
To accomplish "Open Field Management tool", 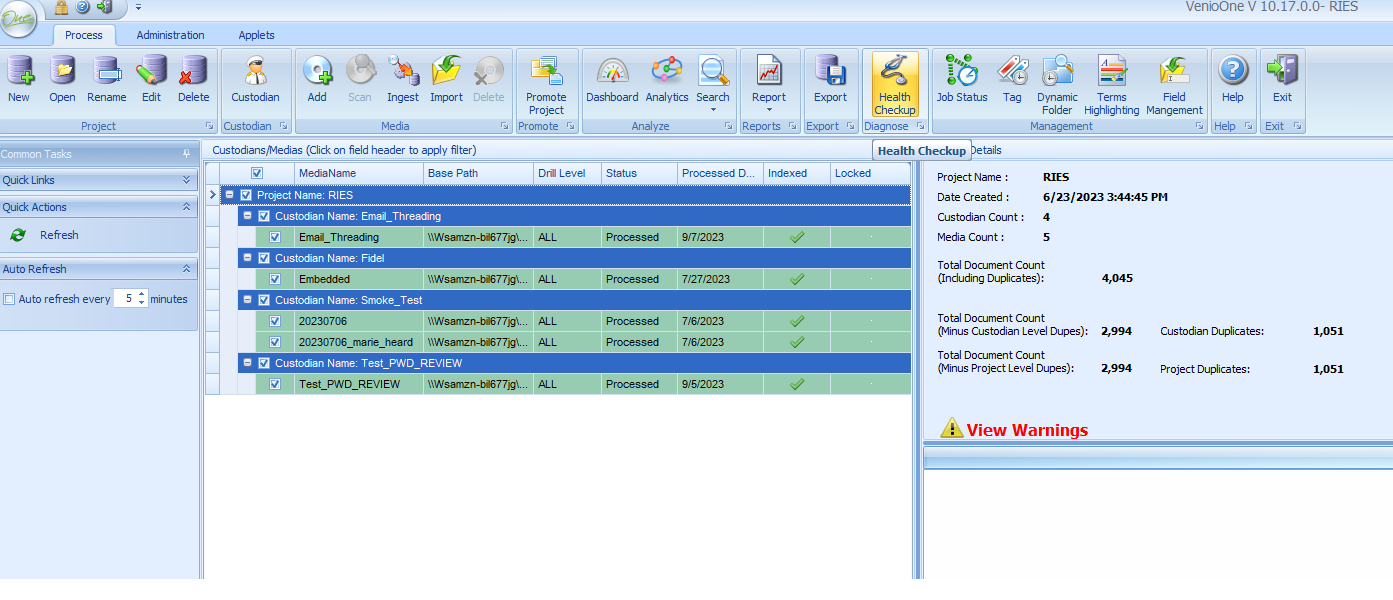I will pyautogui.click(x=1174, y=85).
